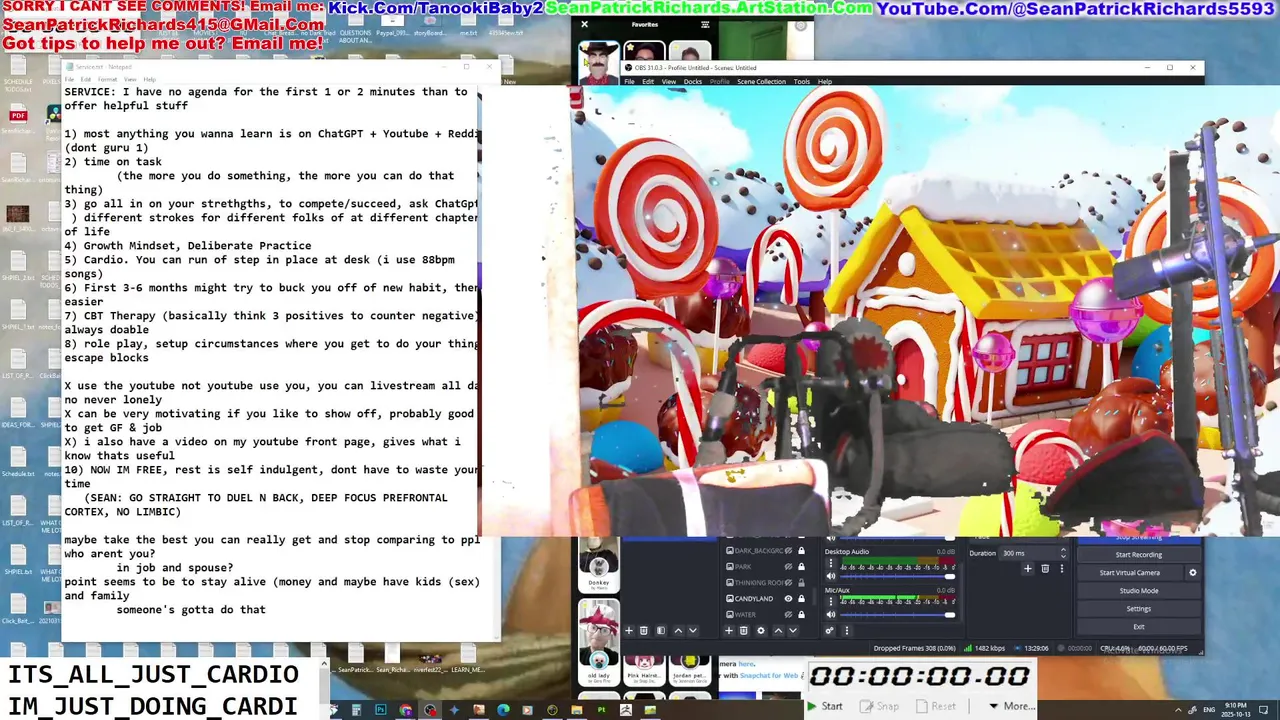Open the OBS Tools menu
Image resolution: width=1280 pixels, height=720 pixels.
(802, 81)
